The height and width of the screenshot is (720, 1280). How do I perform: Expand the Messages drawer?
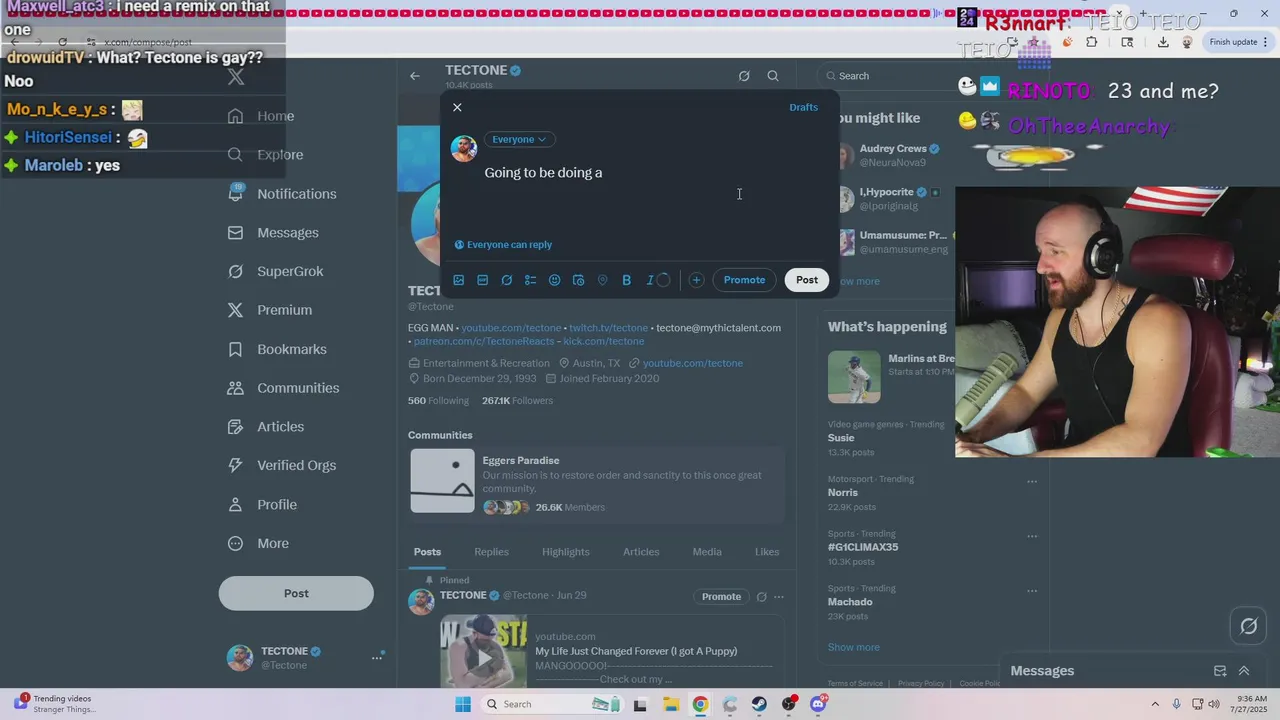click(x=1244, y=671)
